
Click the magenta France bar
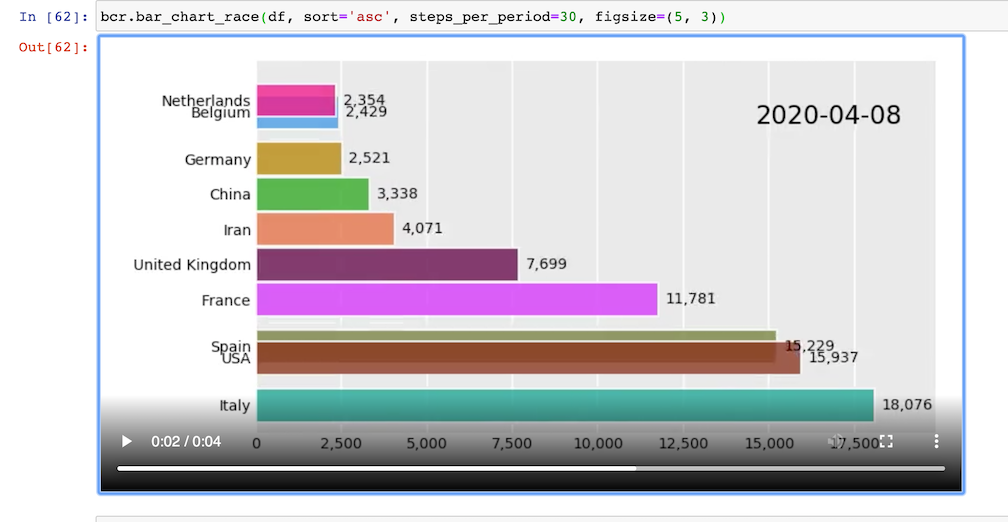point(457,299)
